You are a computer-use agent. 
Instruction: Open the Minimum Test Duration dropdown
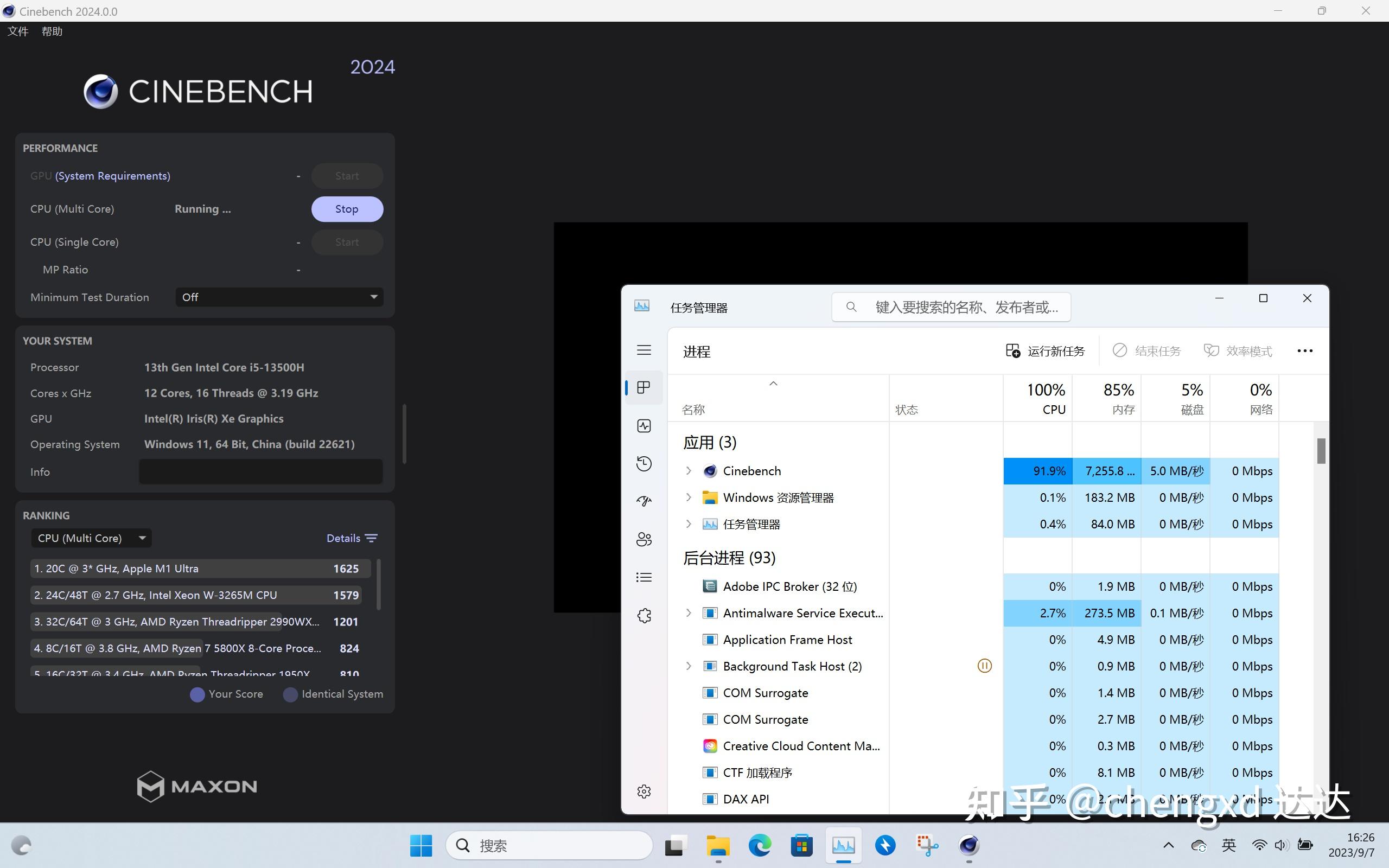click(x=279, y=297)
